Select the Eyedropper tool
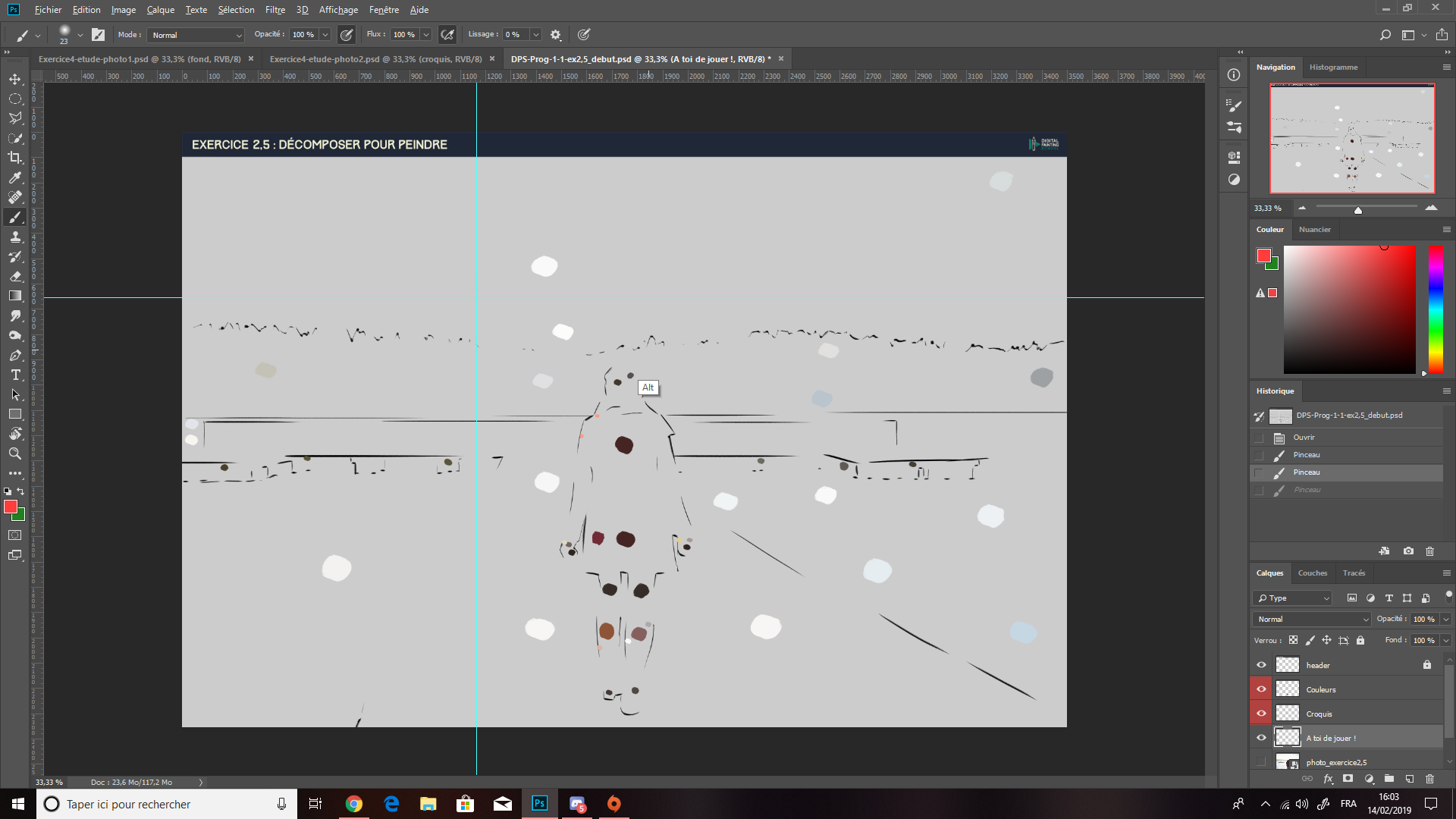 pos(15,177)
